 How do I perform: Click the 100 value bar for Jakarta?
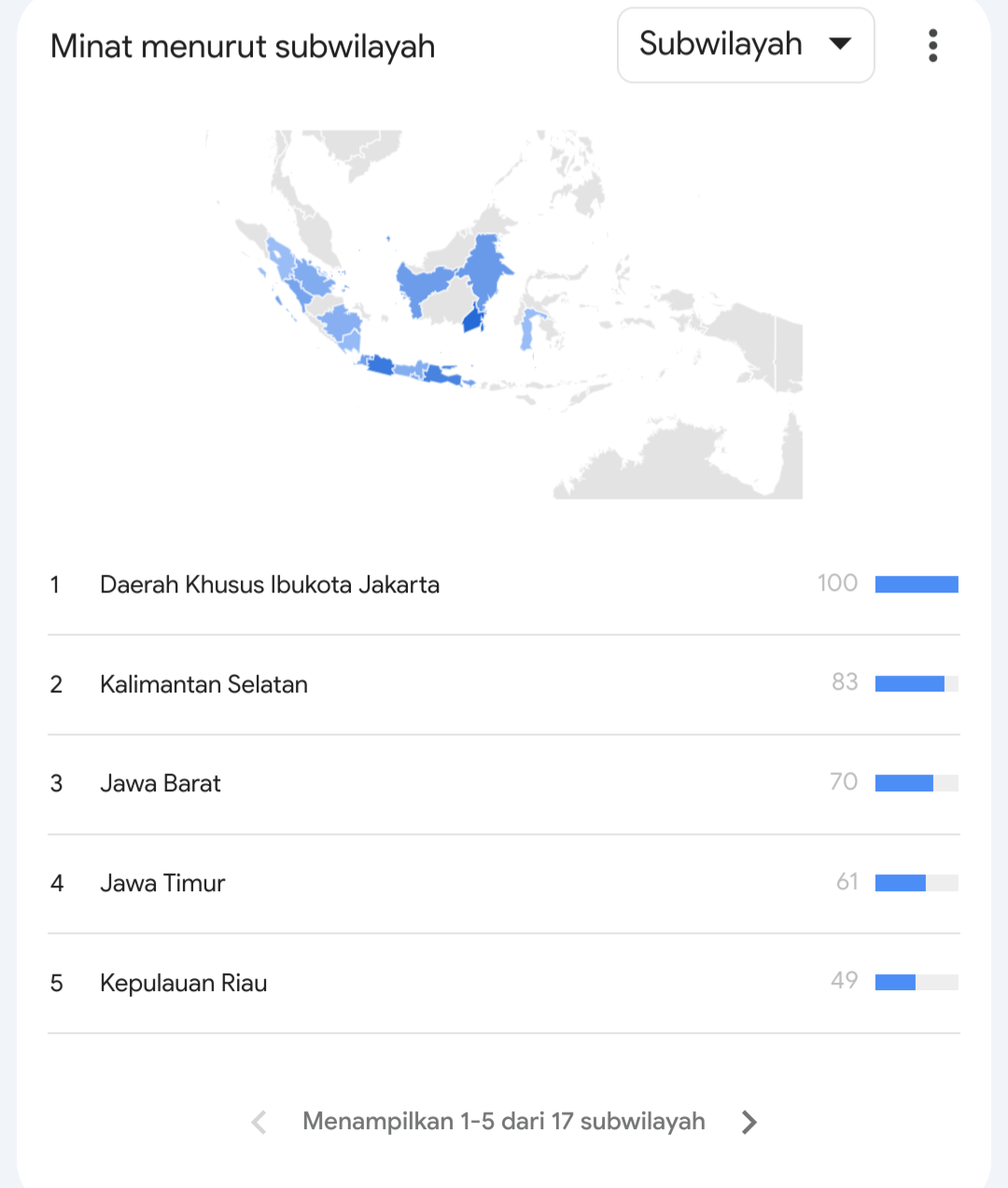click(x=917, y=584)
